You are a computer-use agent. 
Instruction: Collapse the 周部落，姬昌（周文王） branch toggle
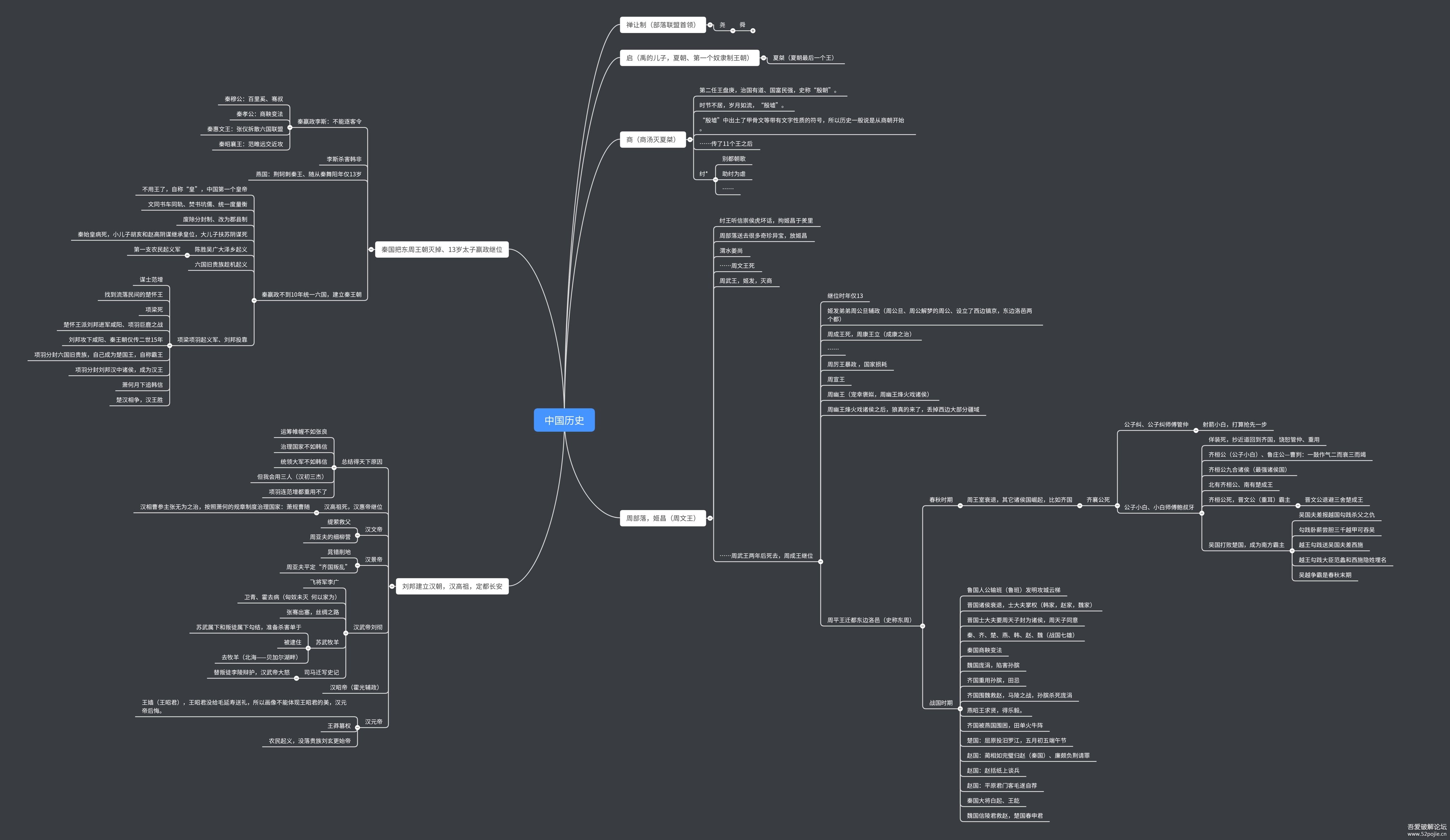point(710,518)
